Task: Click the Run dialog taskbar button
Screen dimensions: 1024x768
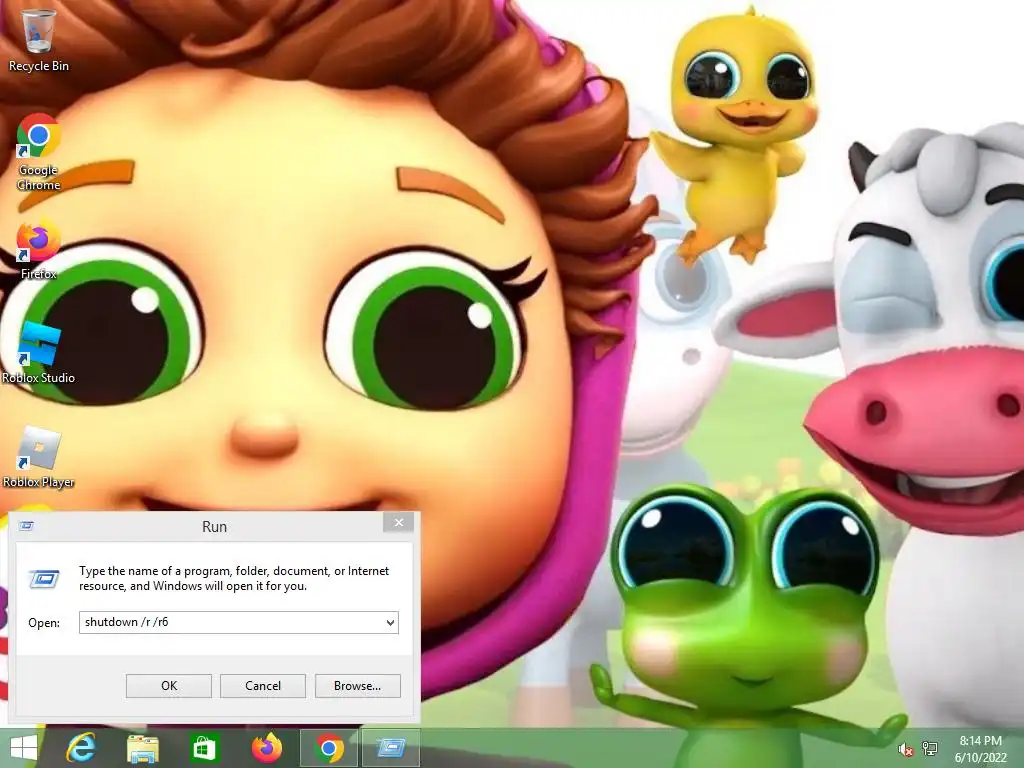Action: 391,748
